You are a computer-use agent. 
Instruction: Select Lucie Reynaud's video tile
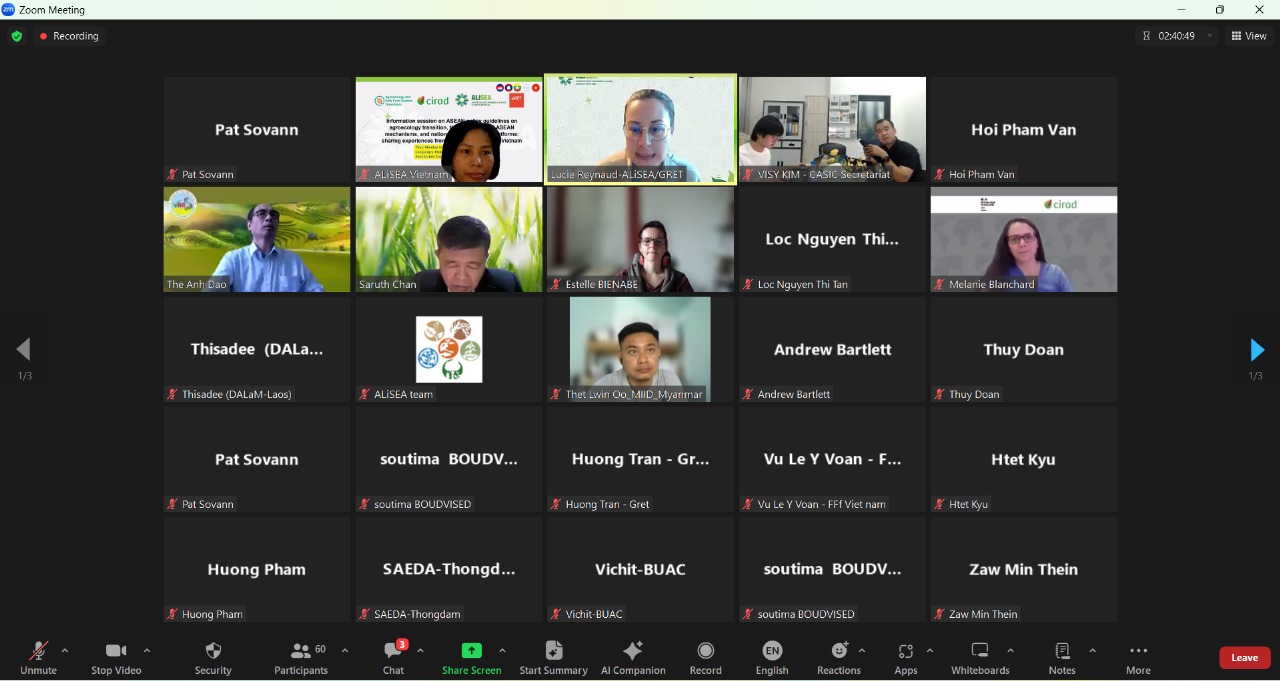pos(640,129)
